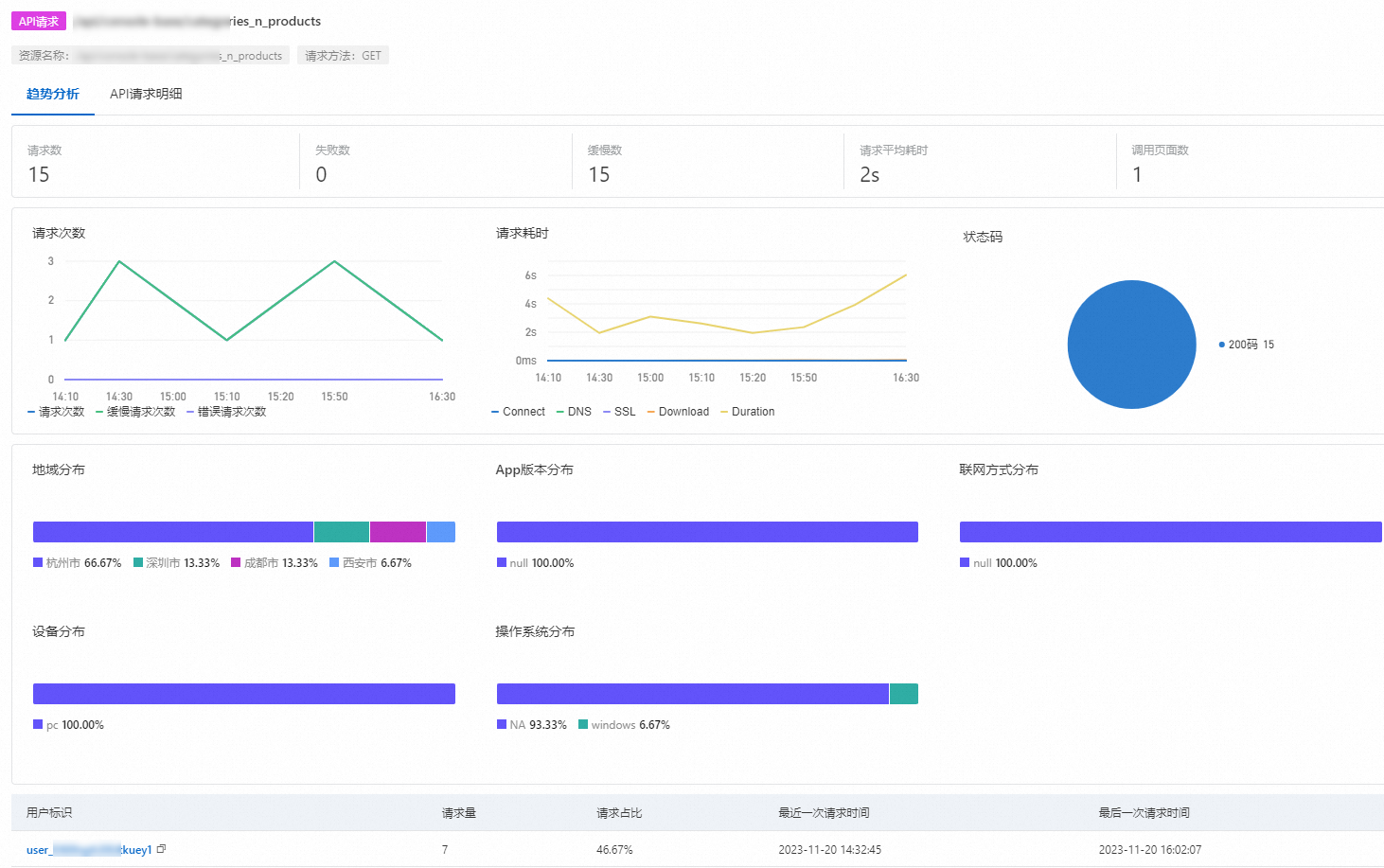The height and width of the screenshot is (868, 1384).
Task: Click the 请求量 column header
Action: pyautogui.click(x=459, y=813)
